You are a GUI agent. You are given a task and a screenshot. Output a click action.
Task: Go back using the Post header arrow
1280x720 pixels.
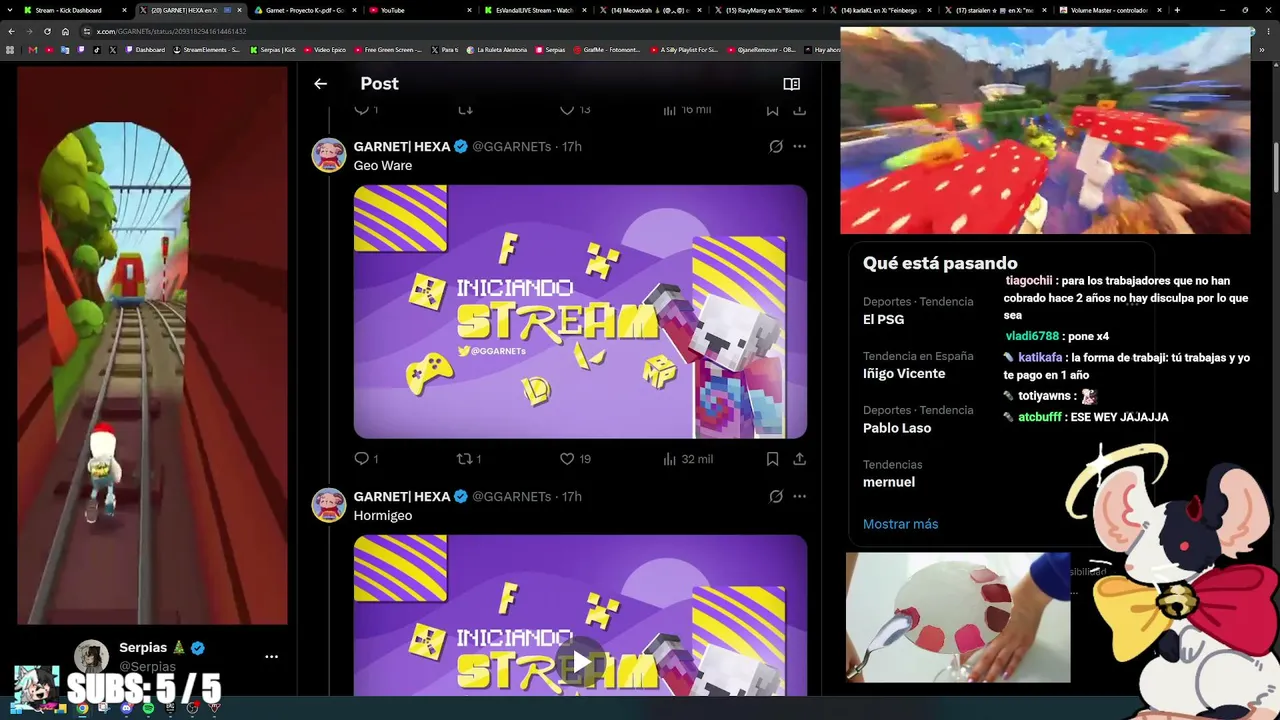(x=320, y=84)
